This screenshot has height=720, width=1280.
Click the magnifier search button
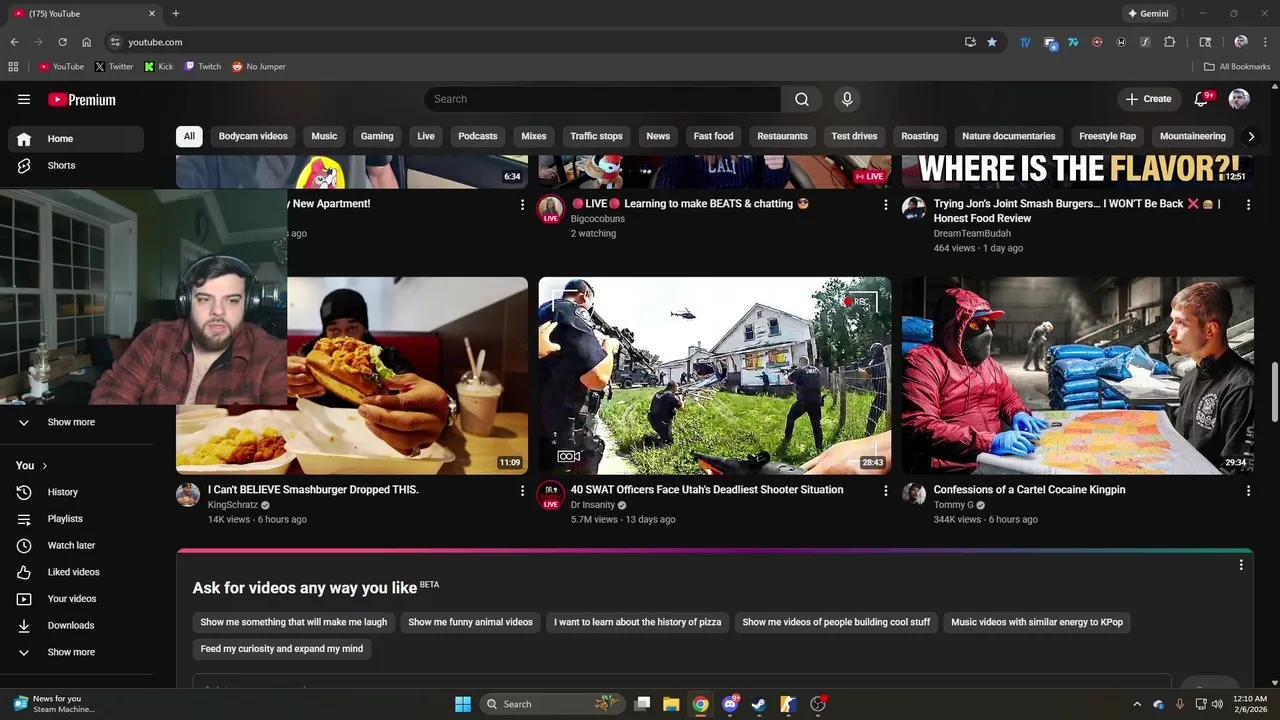click(x=802, y=99)
